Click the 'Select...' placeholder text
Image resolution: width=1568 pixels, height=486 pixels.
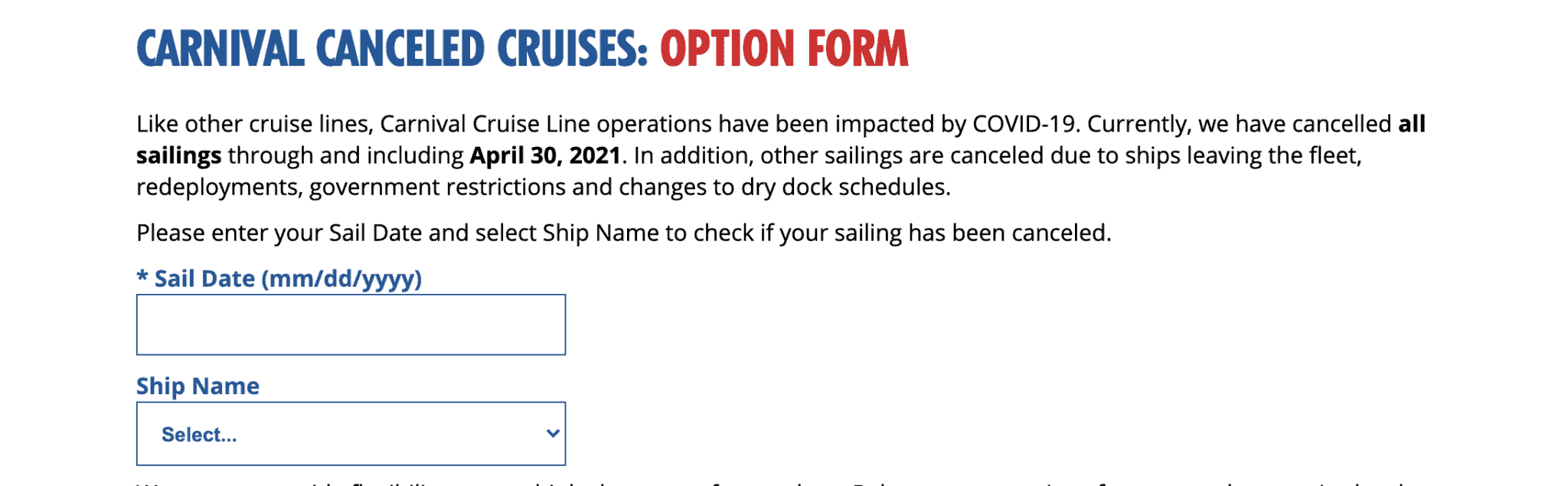[199, 435]
